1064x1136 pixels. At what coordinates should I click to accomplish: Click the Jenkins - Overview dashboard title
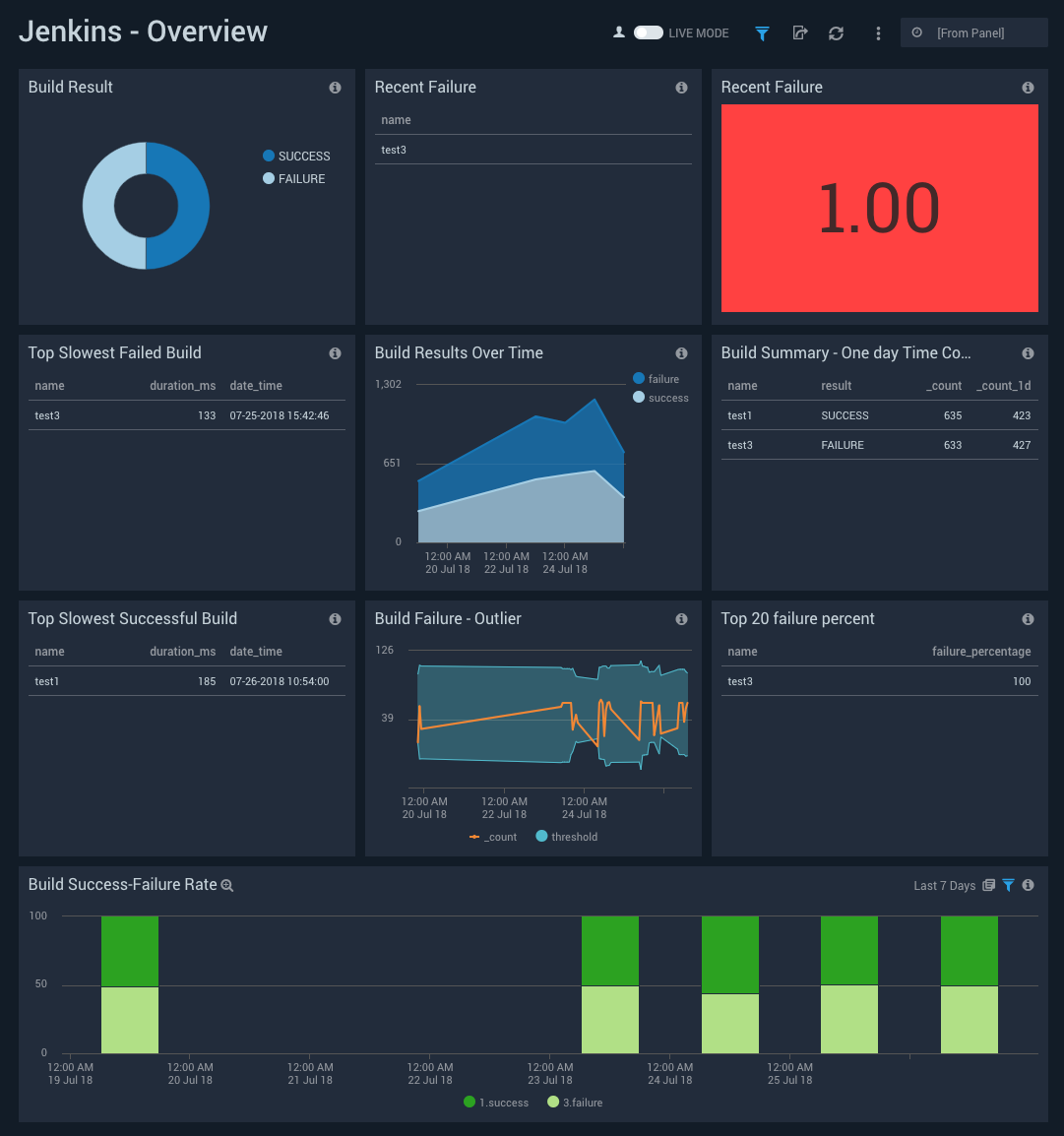[x=144, y=32]
